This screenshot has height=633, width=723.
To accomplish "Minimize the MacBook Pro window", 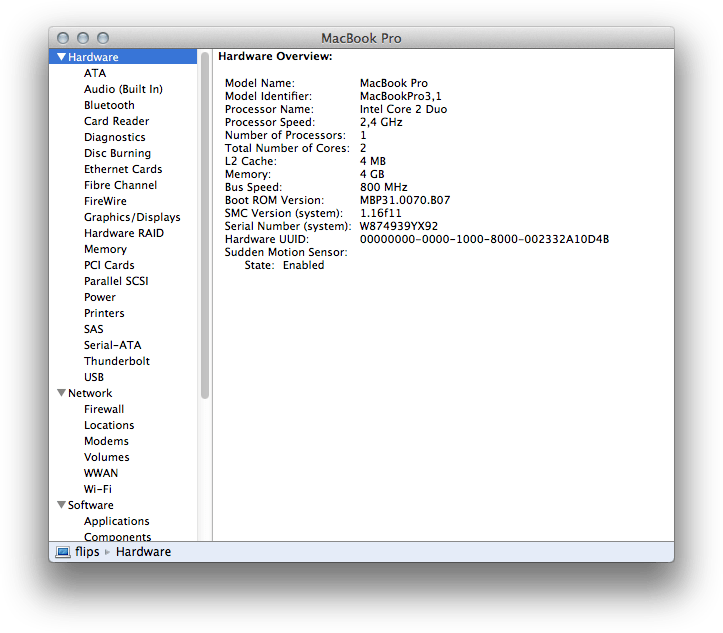I will 83,38.
